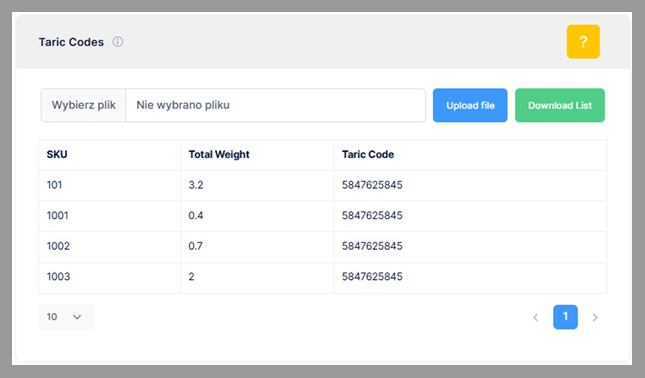Click the SKU column header
645x378 pixels.
coord(57,155)
